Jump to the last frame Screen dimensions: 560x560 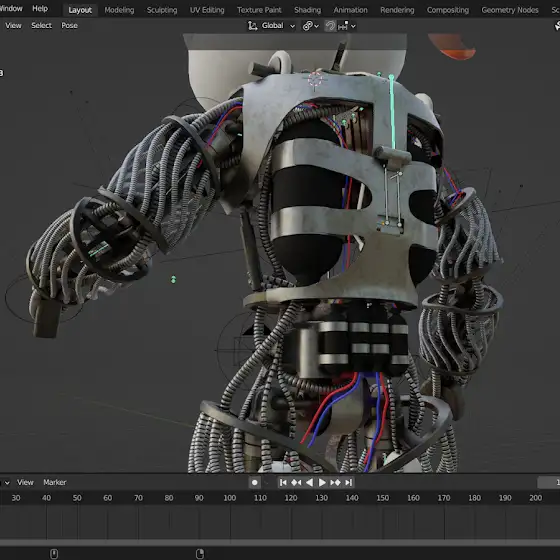point(349,482)
